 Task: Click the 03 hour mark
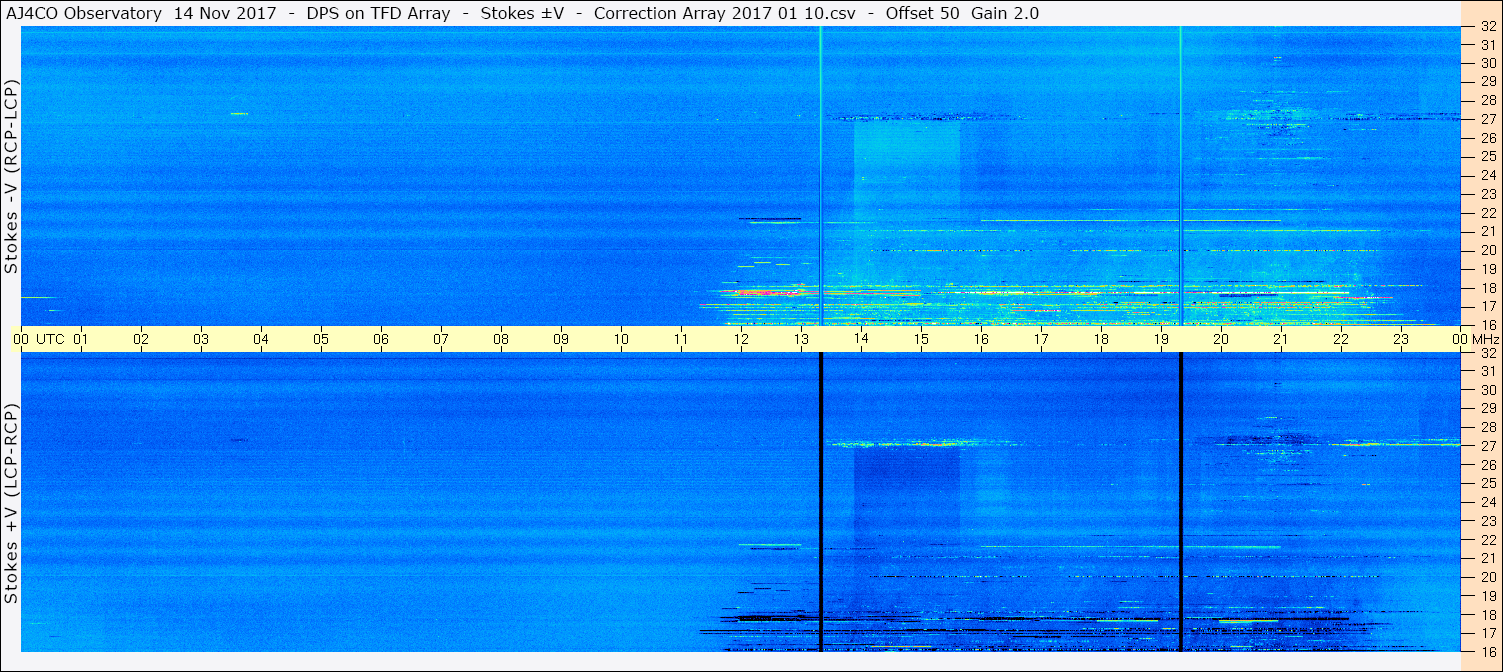pos(201,339)
